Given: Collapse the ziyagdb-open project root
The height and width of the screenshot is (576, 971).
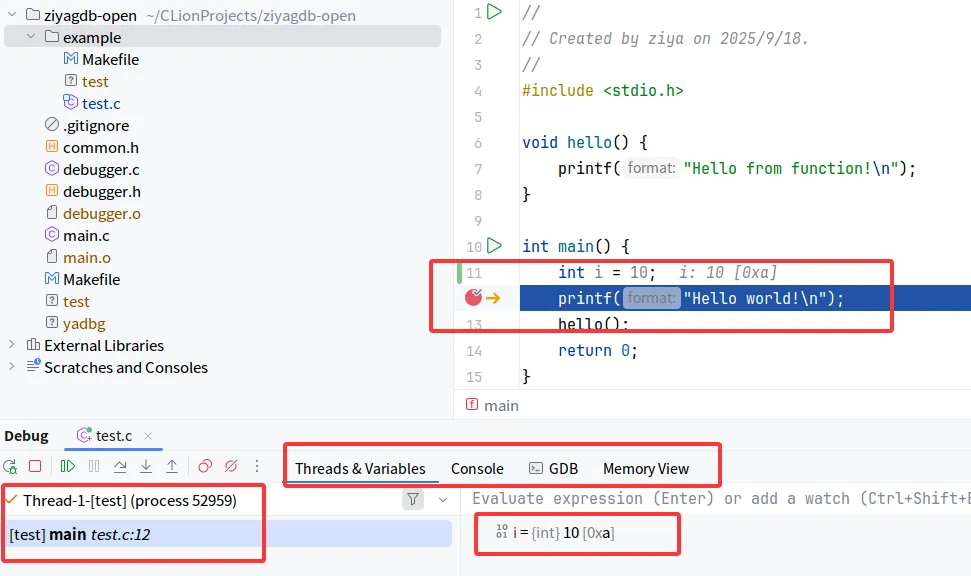Looking at the screenshot, I should click(x=12, y=15).
